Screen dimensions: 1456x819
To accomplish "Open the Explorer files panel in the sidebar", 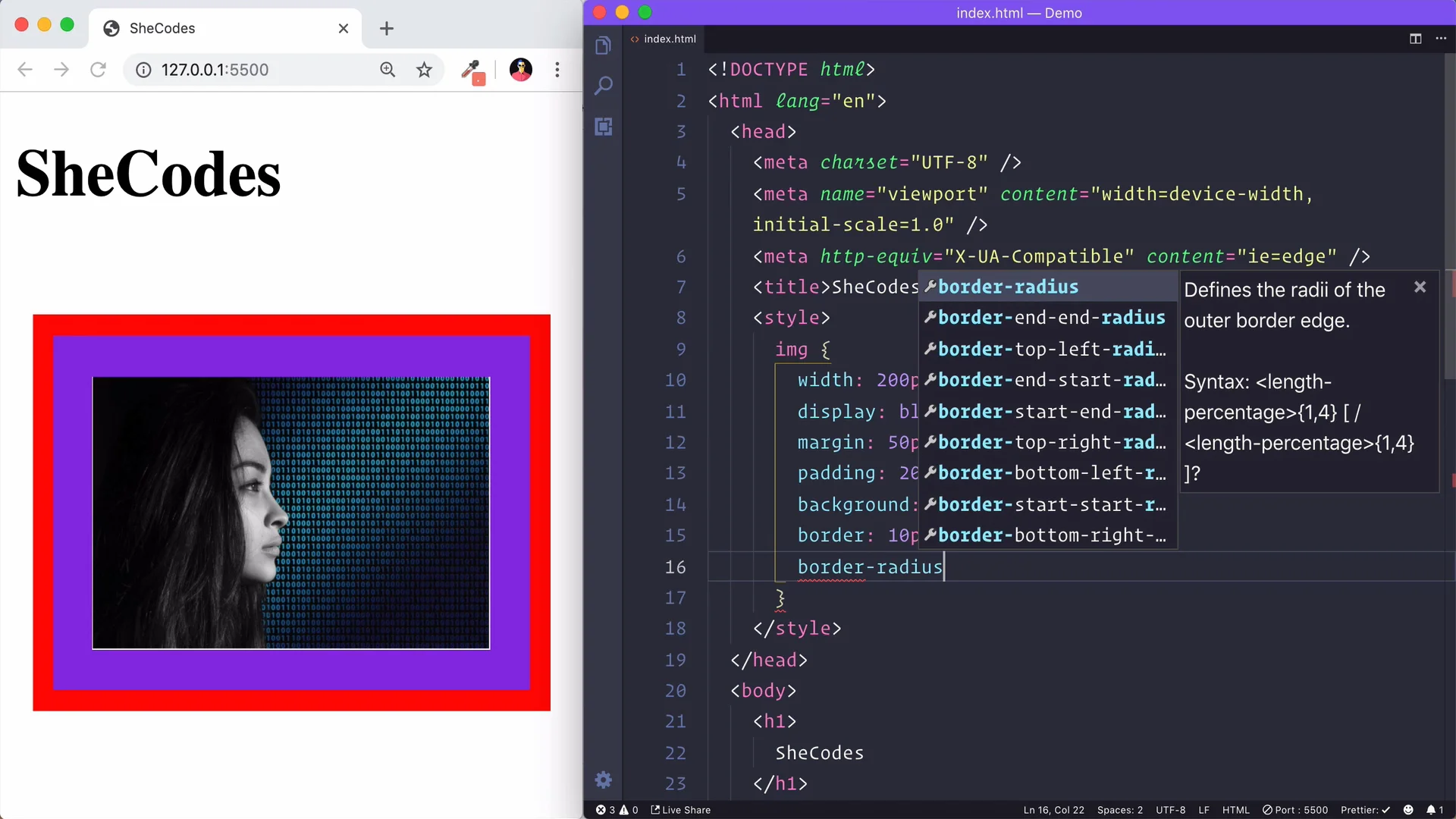I will tap(603, 45).
